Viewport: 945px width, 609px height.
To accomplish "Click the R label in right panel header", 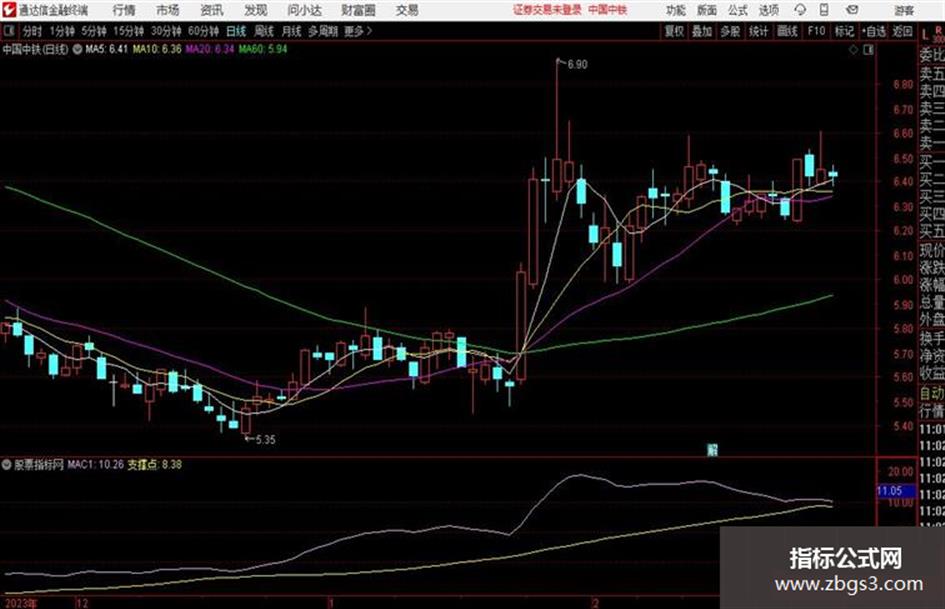I will [x=938, y=30].
